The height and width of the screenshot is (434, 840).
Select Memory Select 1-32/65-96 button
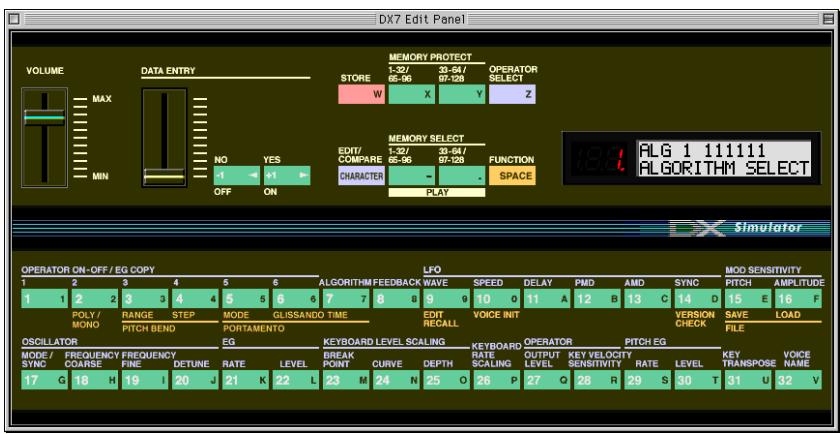[411, 176]
